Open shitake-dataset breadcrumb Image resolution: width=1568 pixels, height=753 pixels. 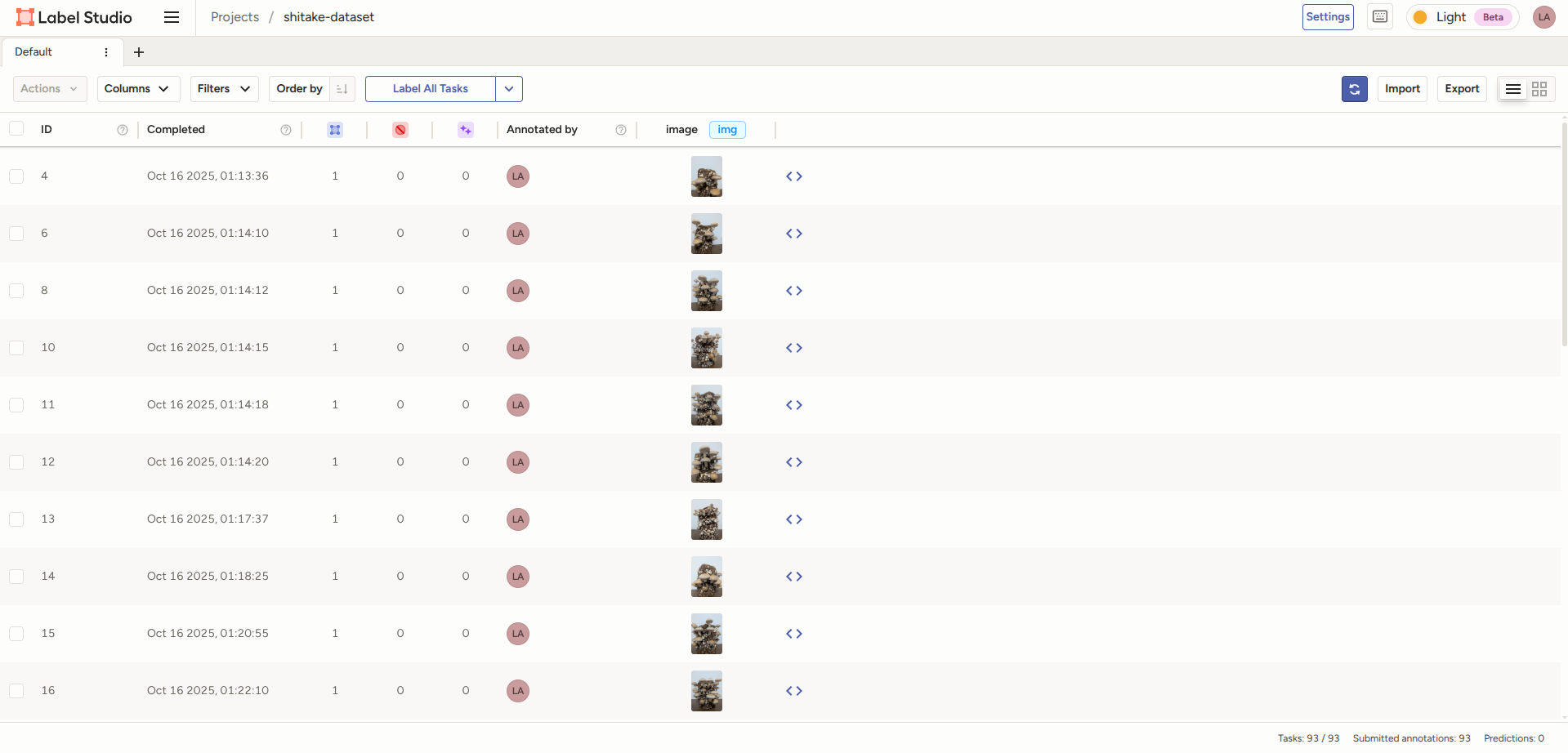(x=328, y=17)
